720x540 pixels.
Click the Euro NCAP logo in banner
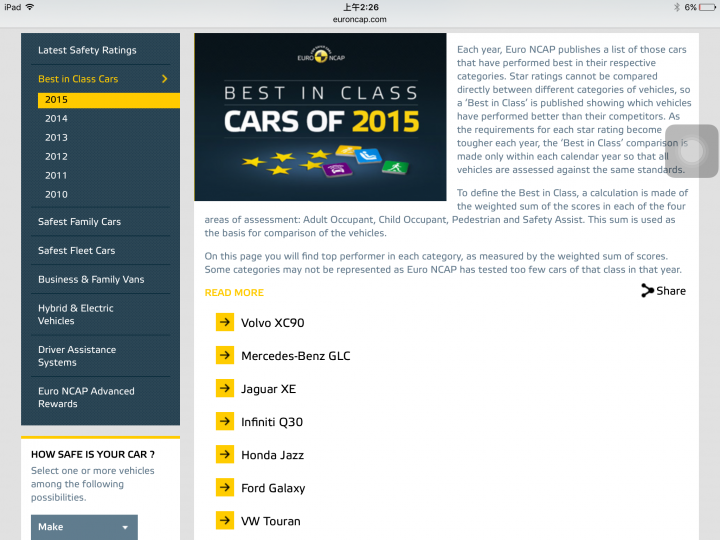pyautogui.click(x=321, y=56)
